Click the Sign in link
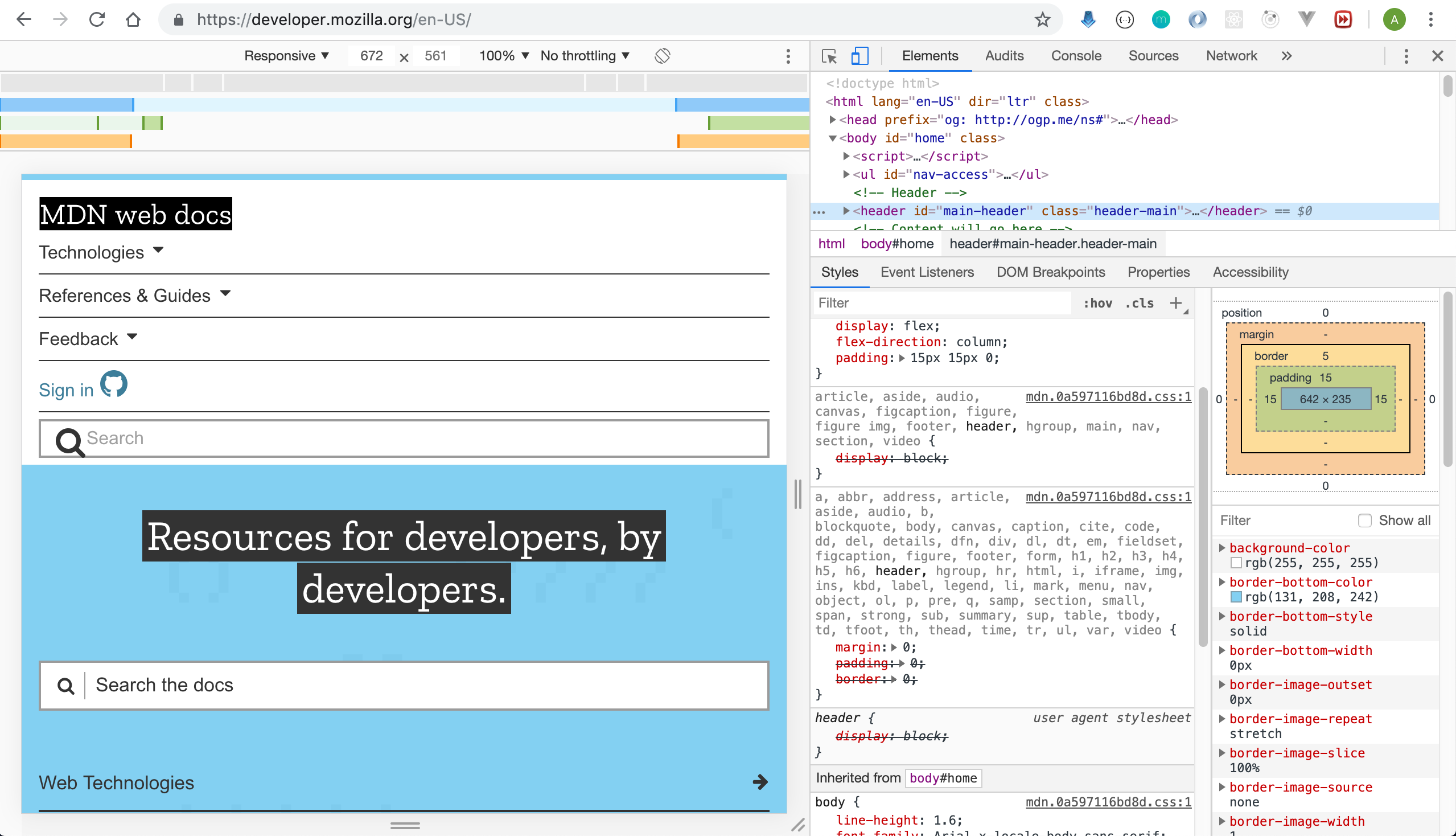This screenshot has height=836, width=1456. point(65,390)
